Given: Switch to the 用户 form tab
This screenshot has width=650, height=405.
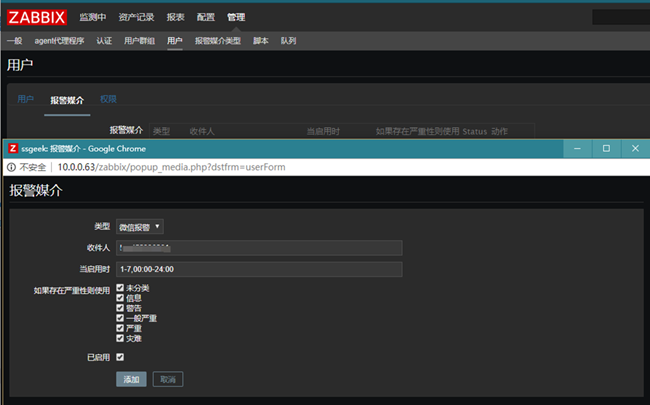Looking at the screenshot, I should [25, 99].
